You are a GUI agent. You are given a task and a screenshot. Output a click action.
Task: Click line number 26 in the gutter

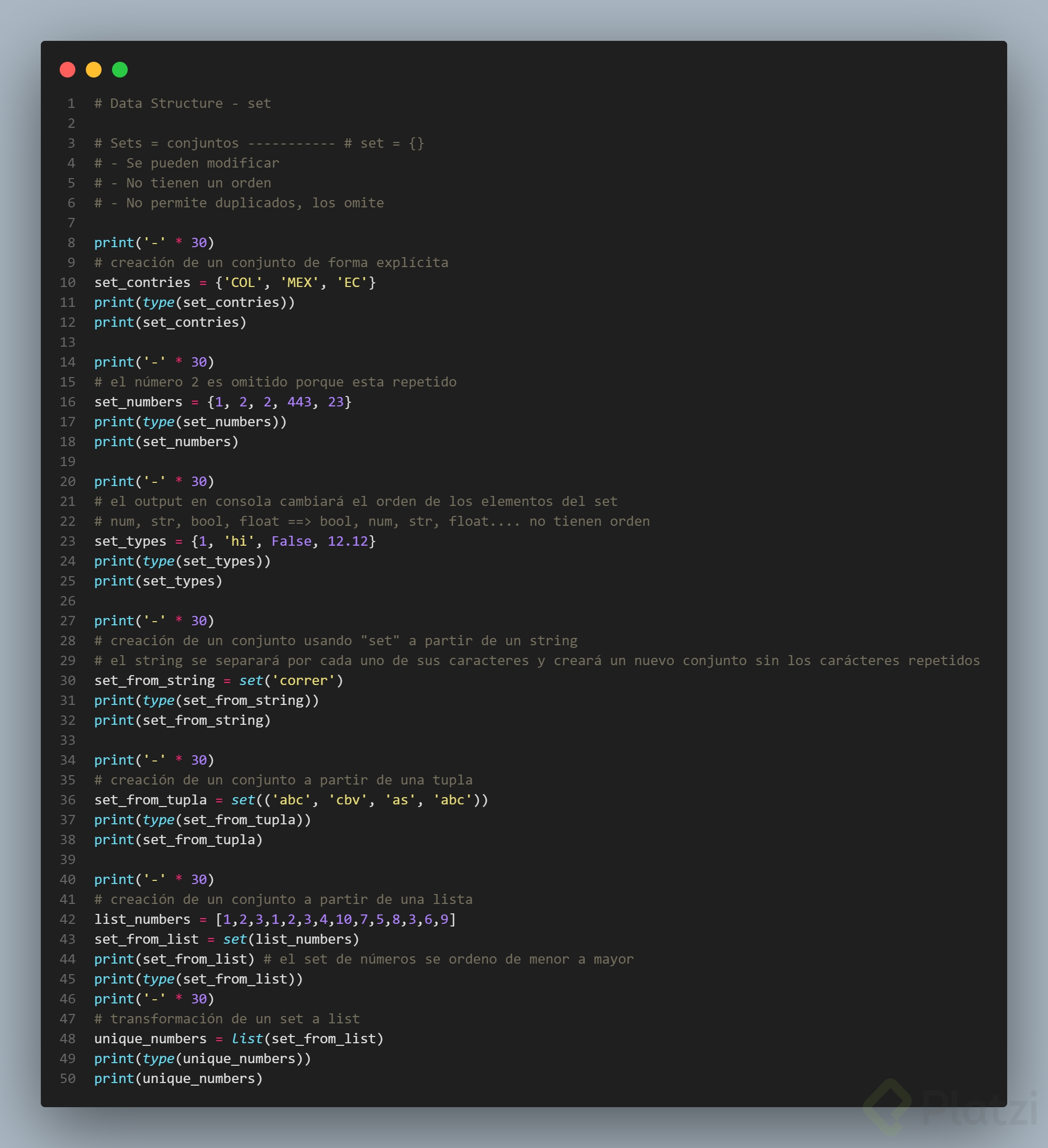click(68, 601)
